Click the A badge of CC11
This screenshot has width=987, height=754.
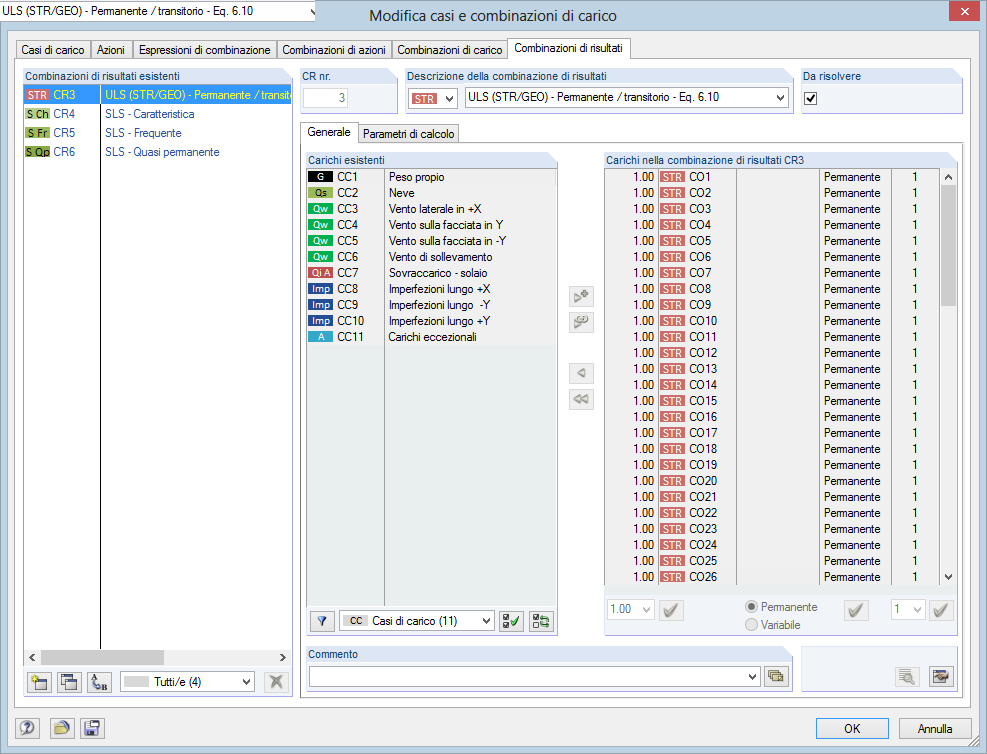coord(320,337)
